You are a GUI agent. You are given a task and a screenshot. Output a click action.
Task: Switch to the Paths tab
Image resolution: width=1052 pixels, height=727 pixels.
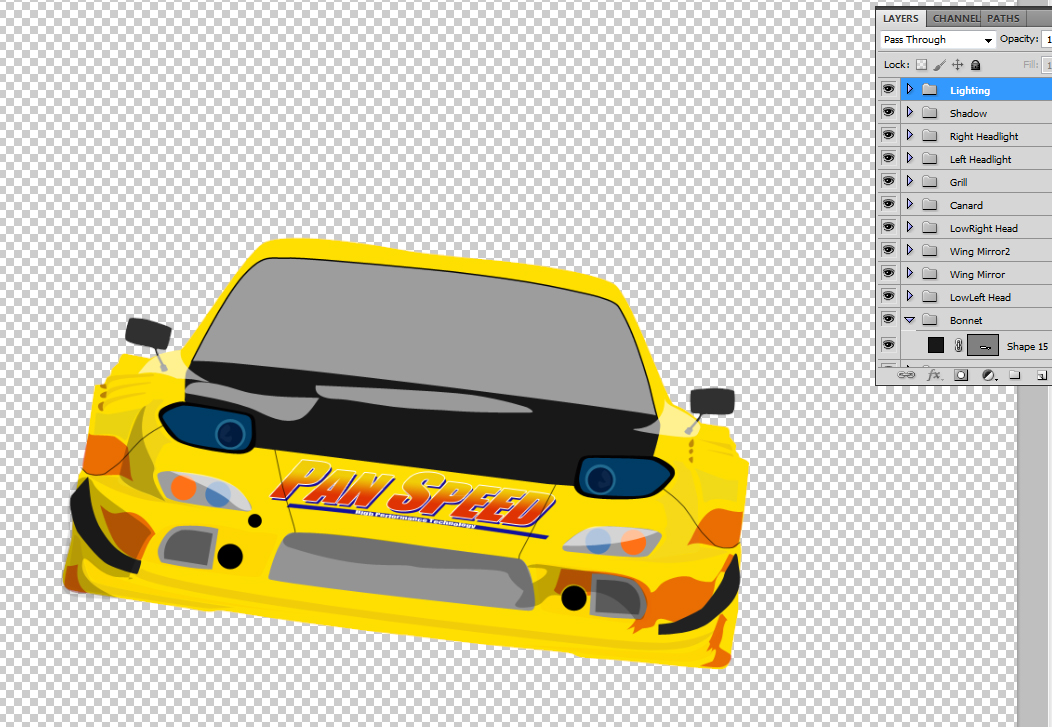click(1003, 18)
